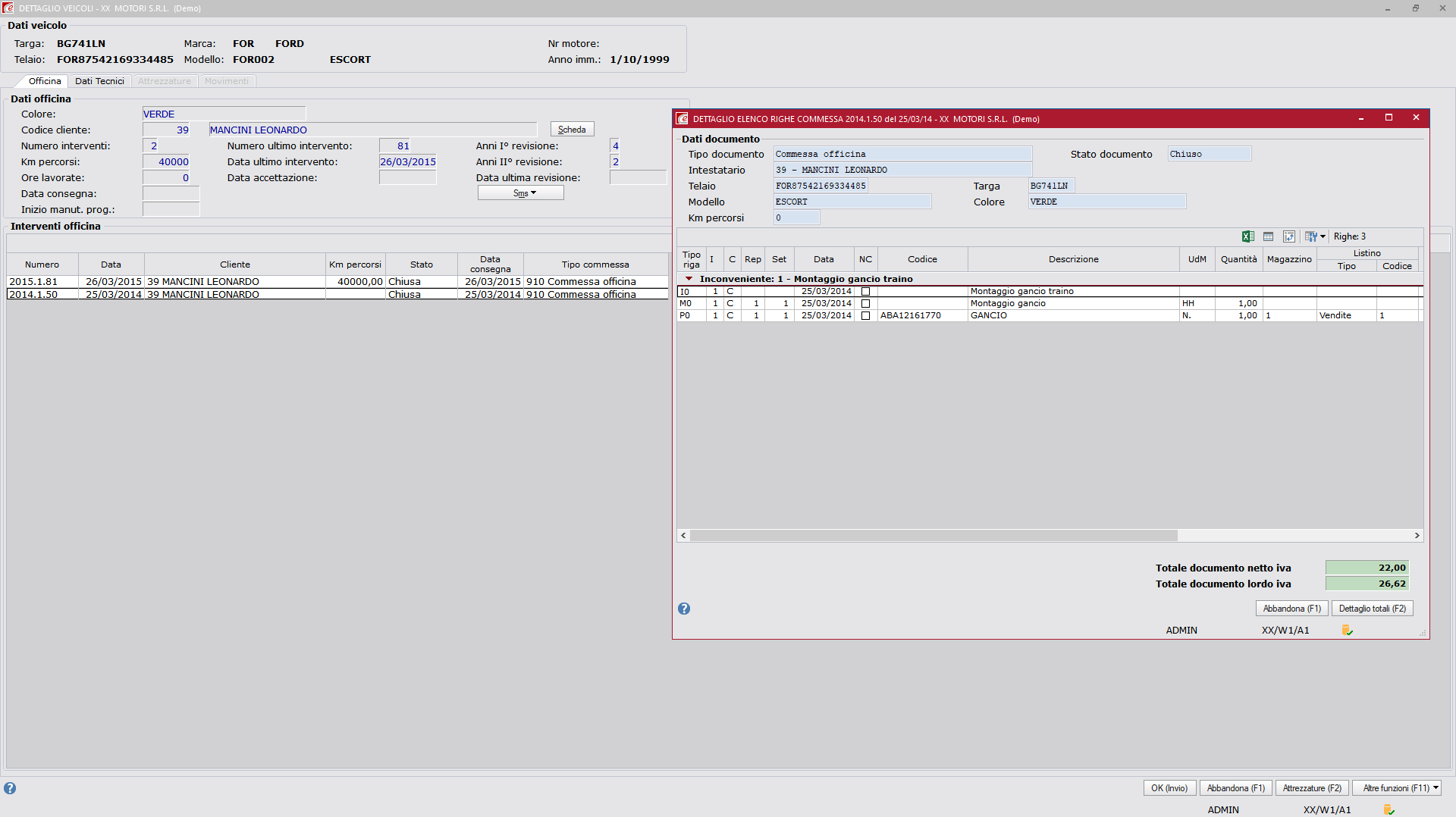Click Attrezzature (F2) button

click(x=1312, y=788)
